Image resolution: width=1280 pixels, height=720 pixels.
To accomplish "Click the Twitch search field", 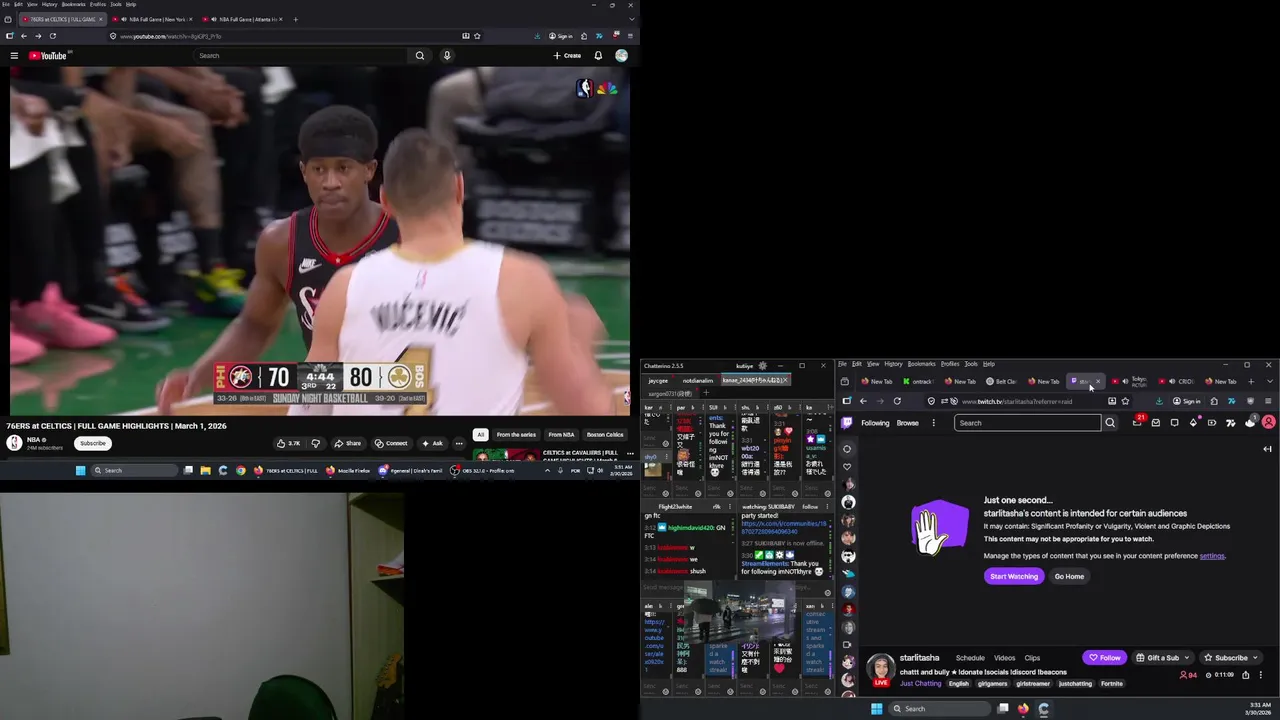I will point(1027,423).
